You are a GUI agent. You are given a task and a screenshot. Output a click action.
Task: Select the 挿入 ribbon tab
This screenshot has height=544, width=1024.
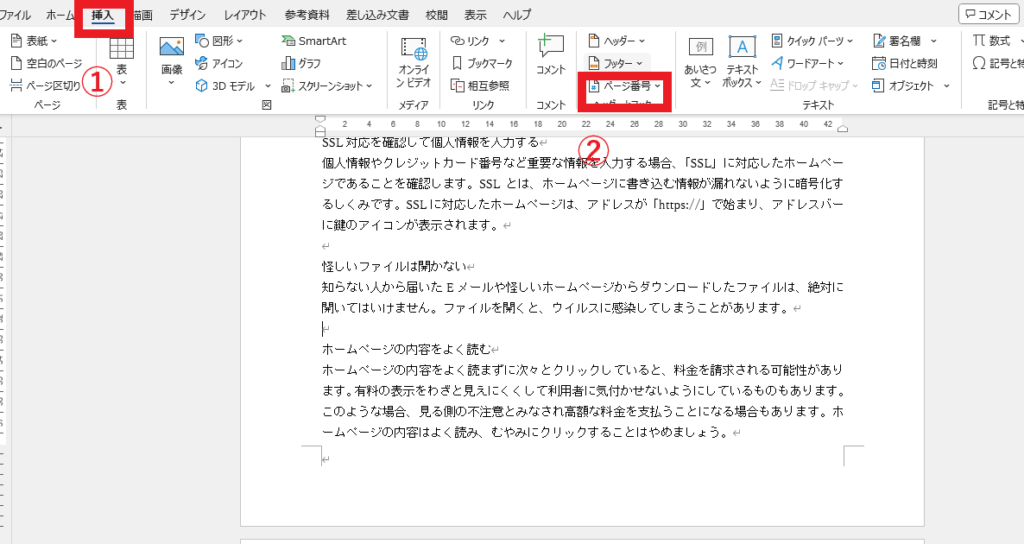103,15
